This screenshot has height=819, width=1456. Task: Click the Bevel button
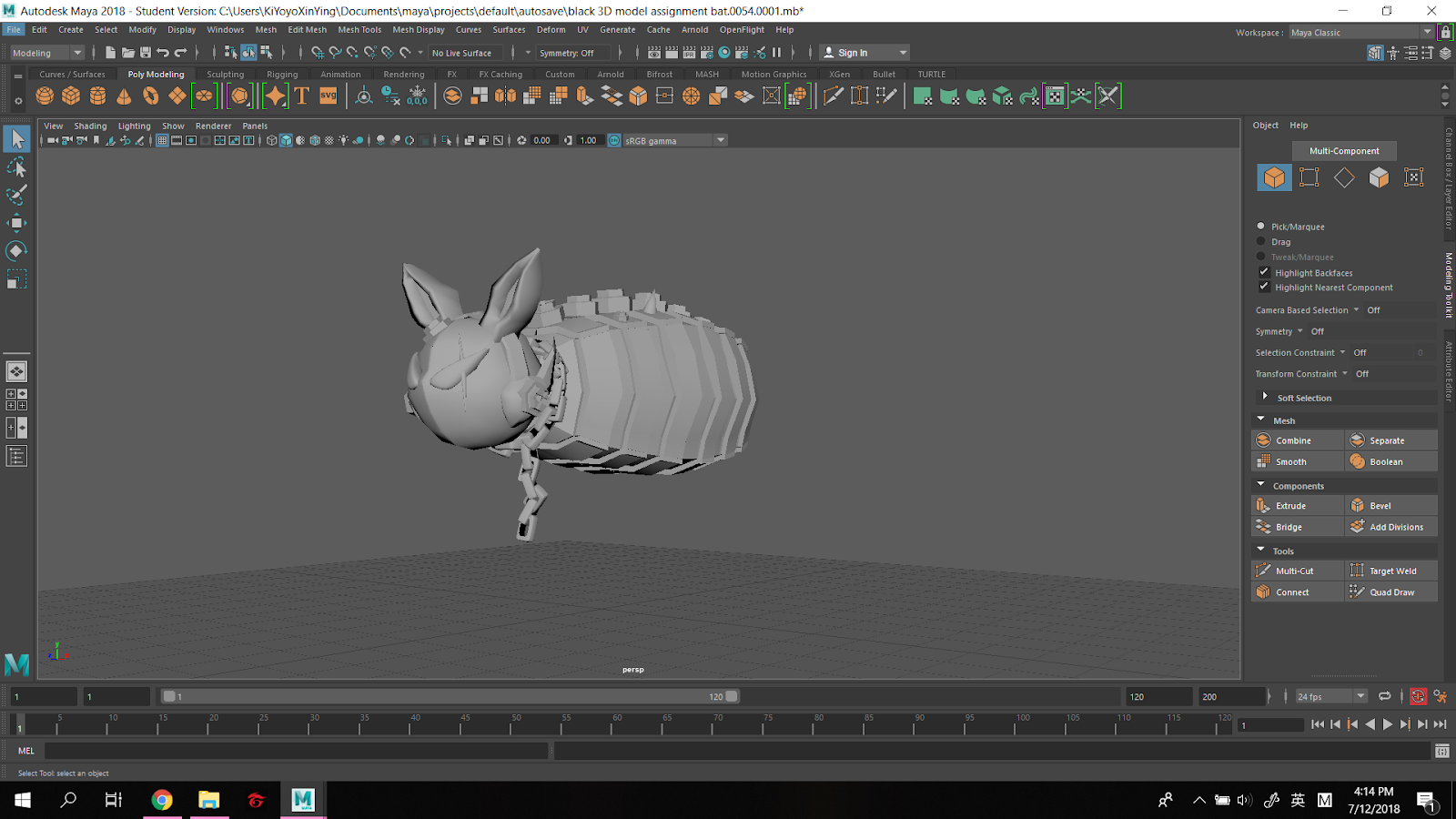(x=1391, y=506)
